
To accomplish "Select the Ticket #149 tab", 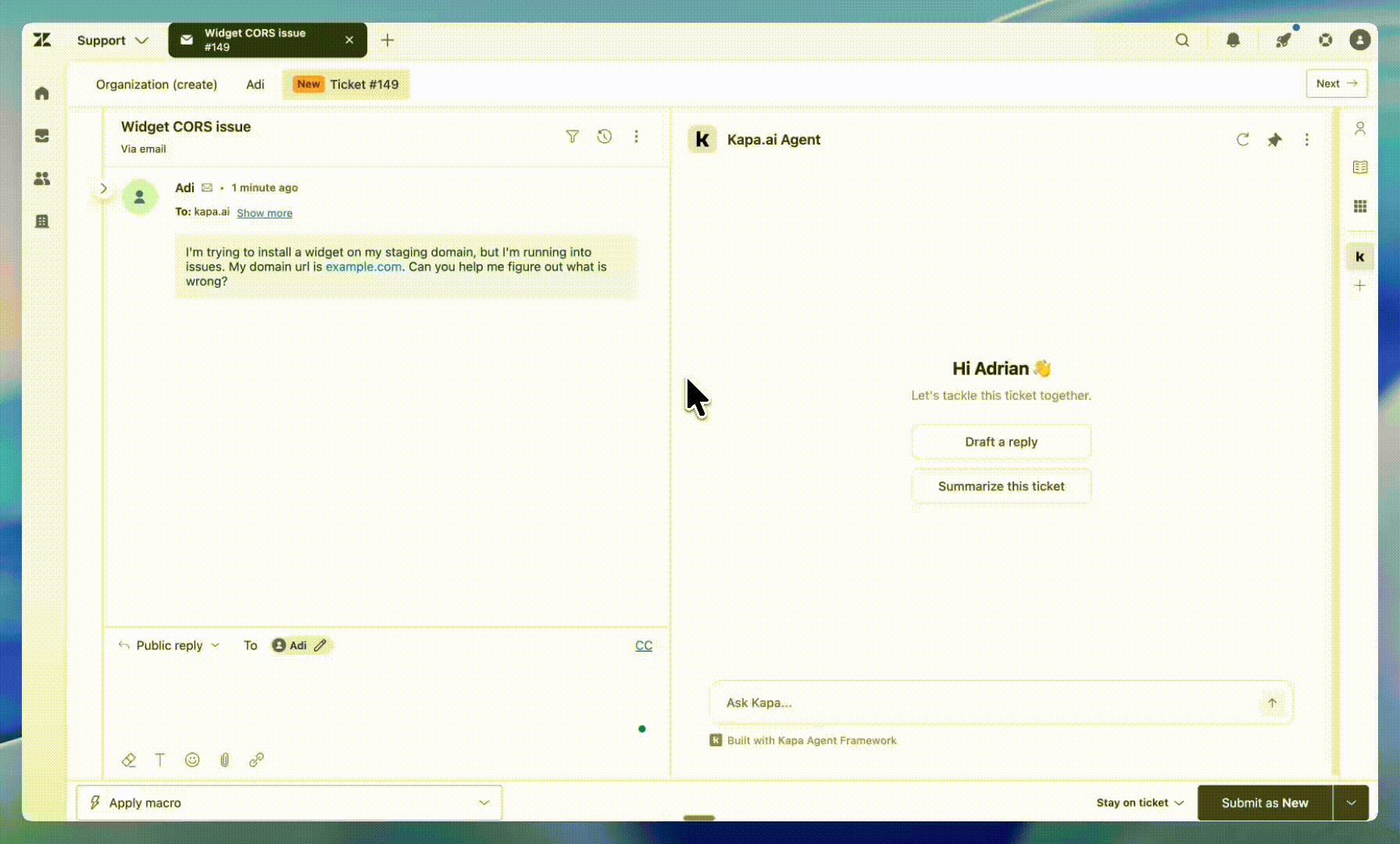I will pyautogui.click(x=345, y=84).
